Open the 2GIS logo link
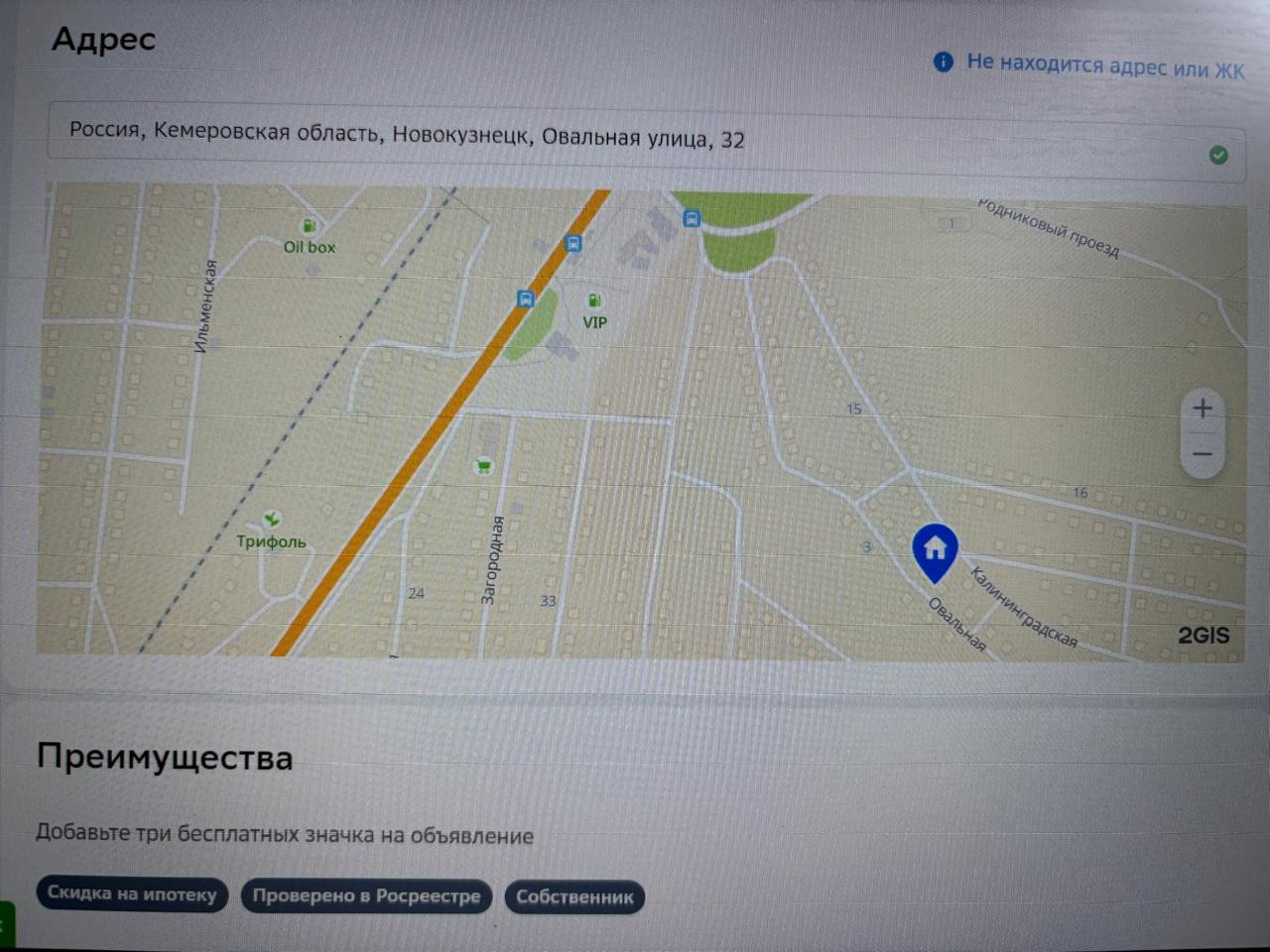 (1204, 636)
